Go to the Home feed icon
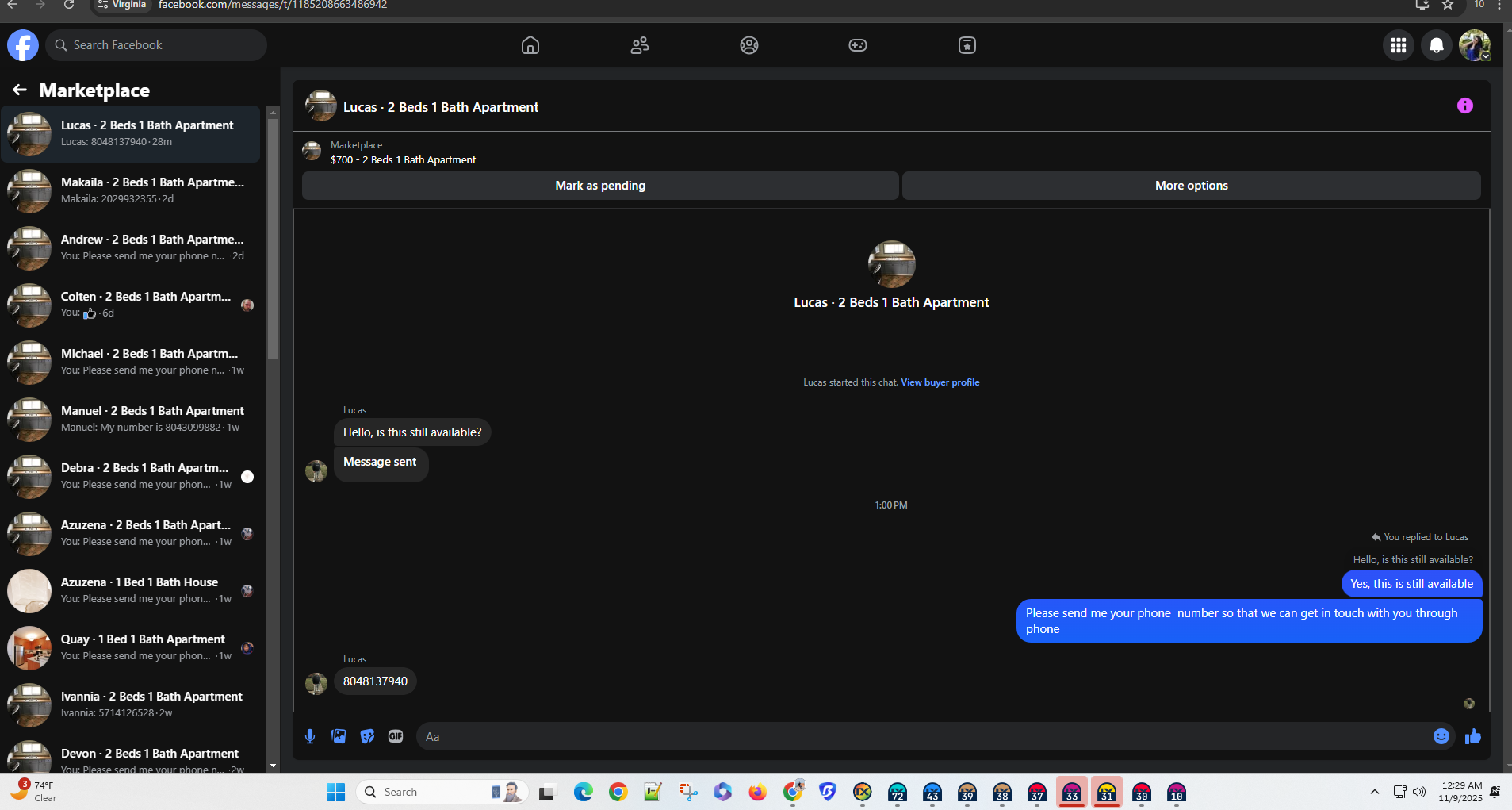Image resolution: width=1512 pixels, height=810 pixels. (x=530, y=45)
